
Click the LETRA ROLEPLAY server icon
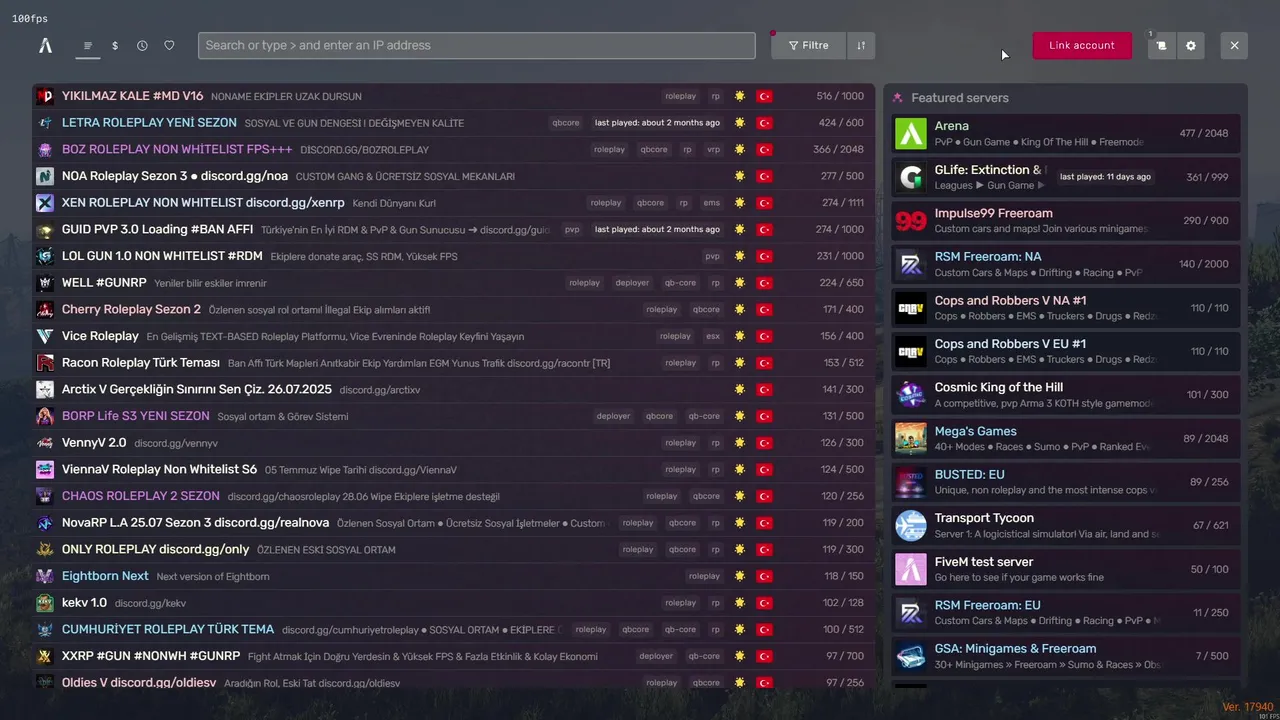pos(45,123)
